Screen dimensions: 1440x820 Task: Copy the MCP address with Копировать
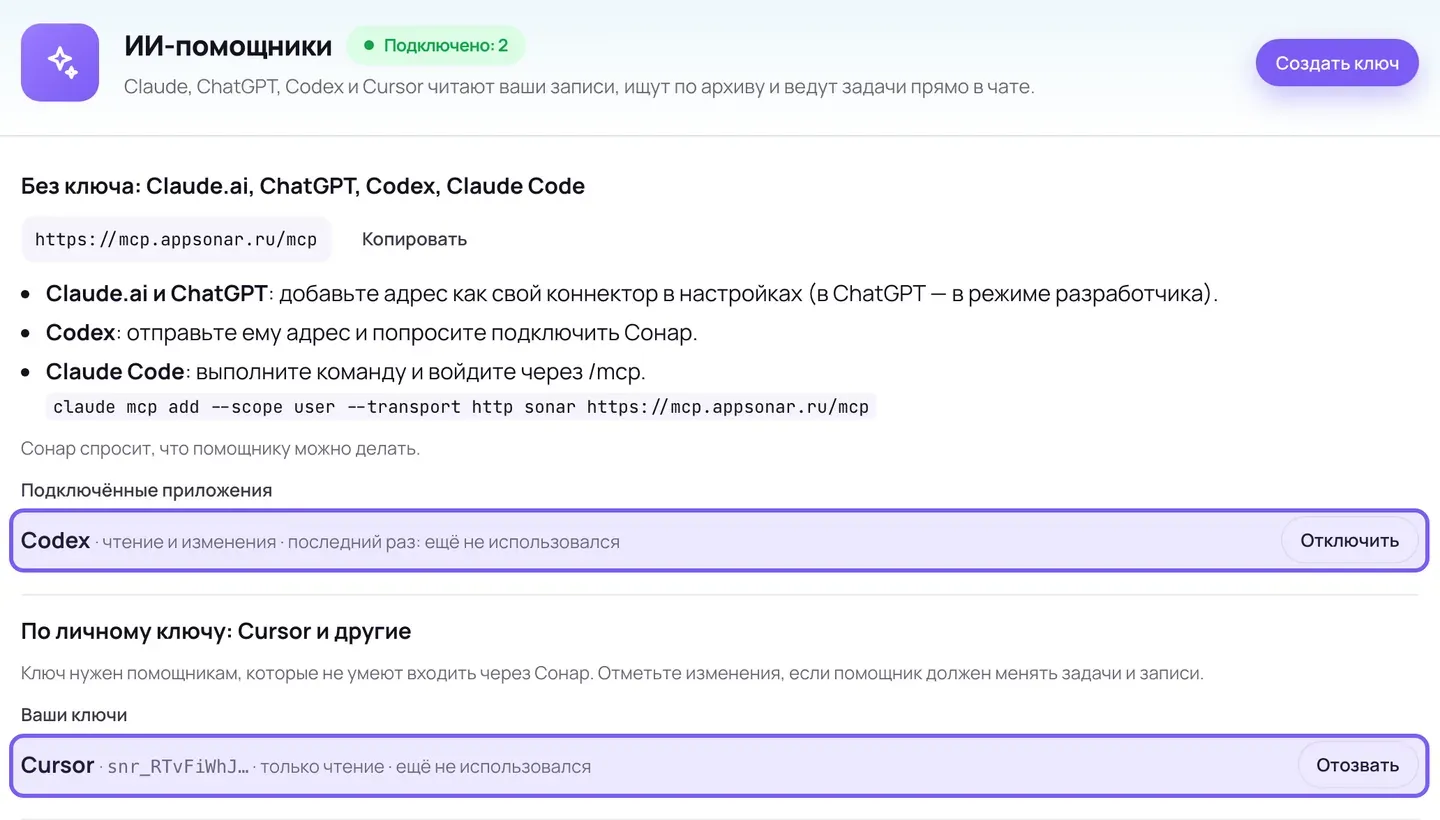(x=414, y=239)
